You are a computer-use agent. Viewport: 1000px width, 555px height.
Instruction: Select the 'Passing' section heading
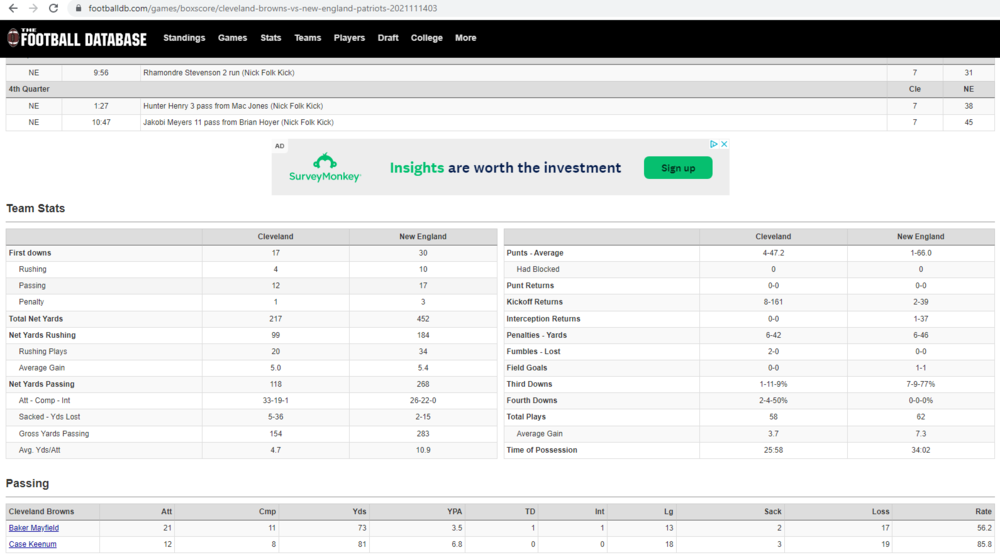(x=27, y=484)
